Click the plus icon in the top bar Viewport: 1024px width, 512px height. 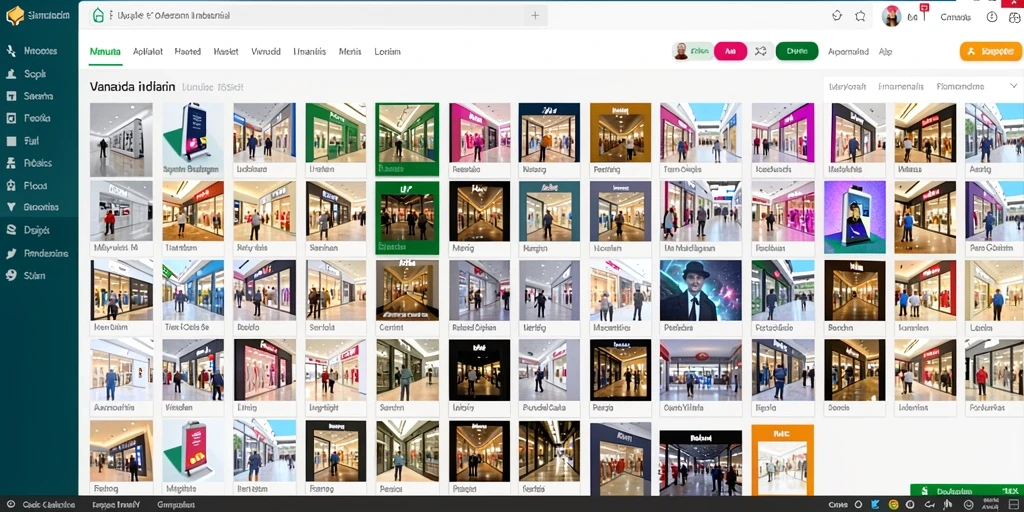[x=535, y=16]
